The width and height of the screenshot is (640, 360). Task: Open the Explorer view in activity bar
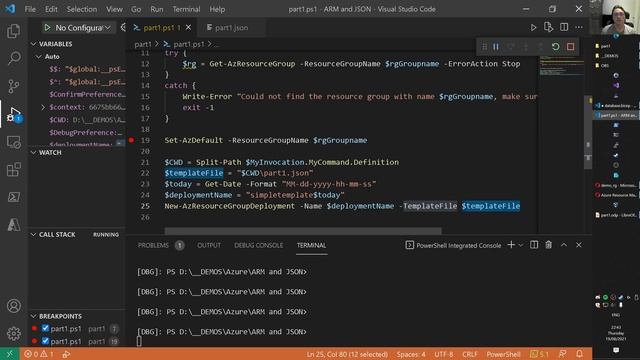13,31
